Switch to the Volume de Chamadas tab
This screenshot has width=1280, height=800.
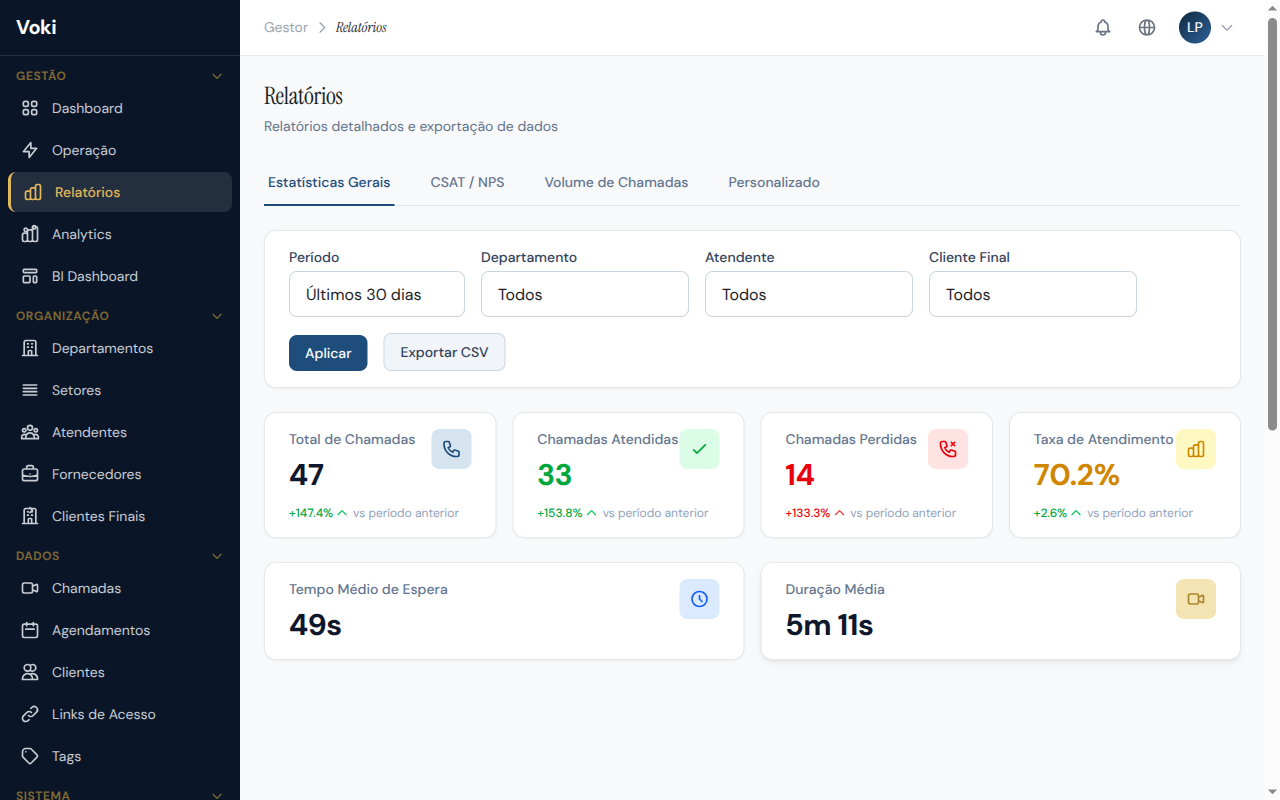[x=616, y=182]
